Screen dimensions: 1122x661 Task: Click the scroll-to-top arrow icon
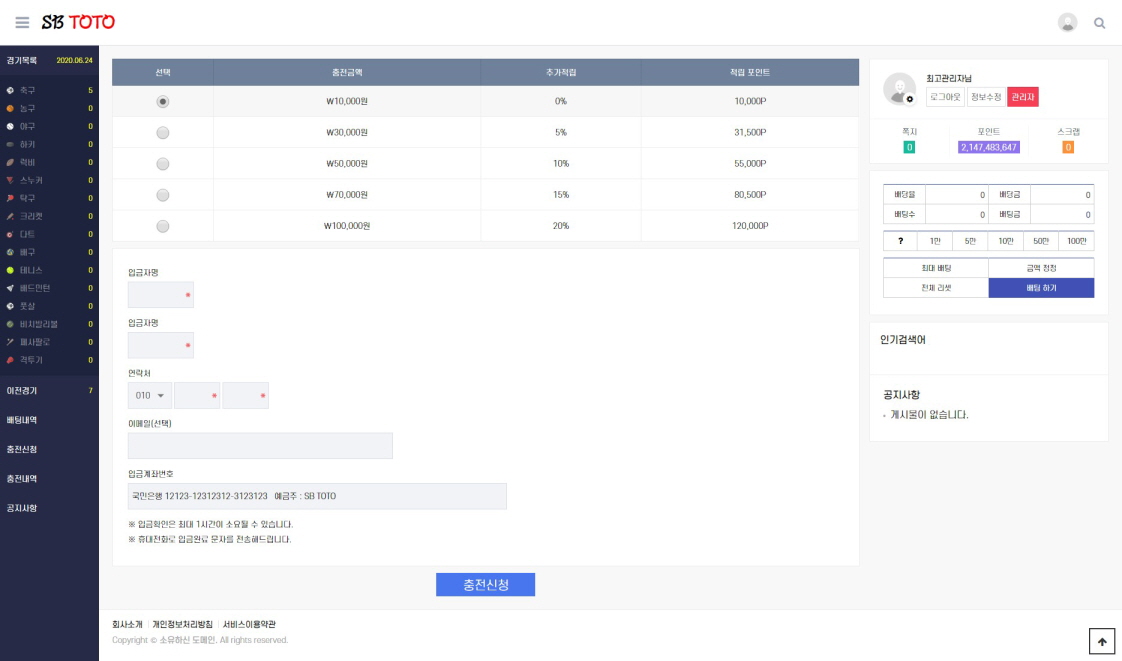click(1102, 642)
